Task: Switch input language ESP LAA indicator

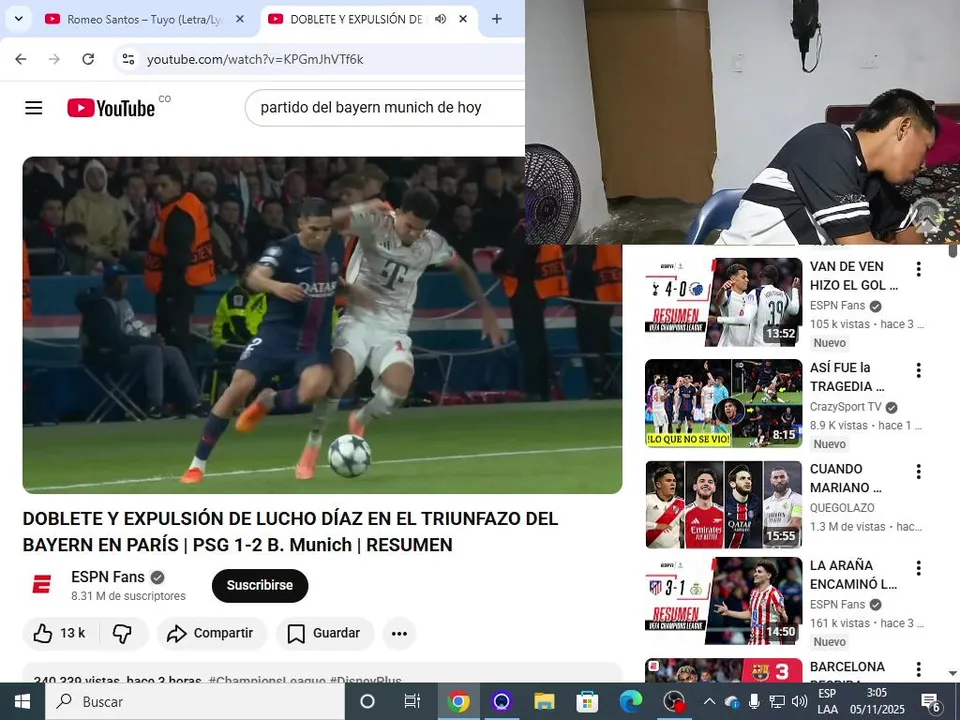Action: pos(828,702)
